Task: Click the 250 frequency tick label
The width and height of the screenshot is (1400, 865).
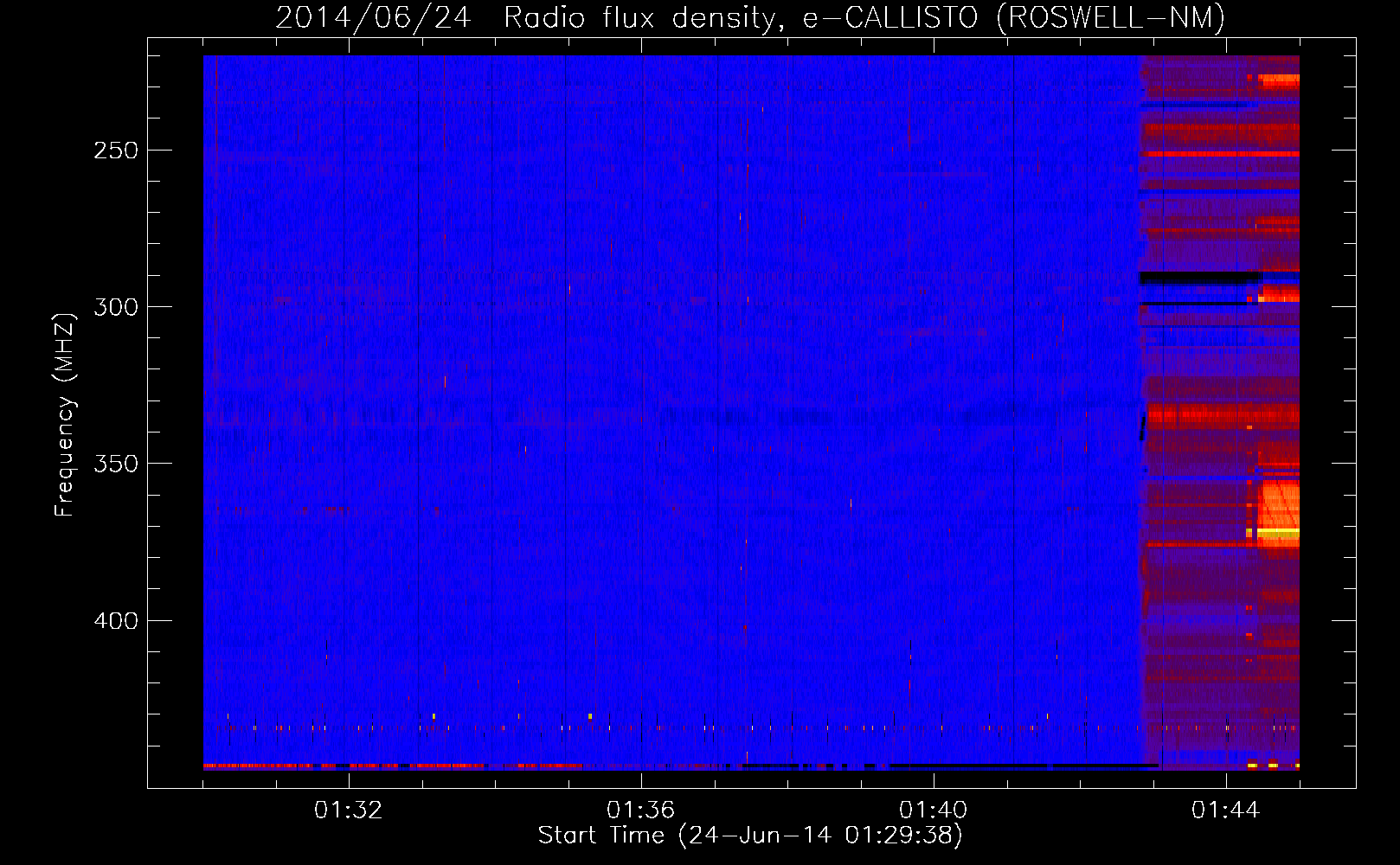Action: 116,151
